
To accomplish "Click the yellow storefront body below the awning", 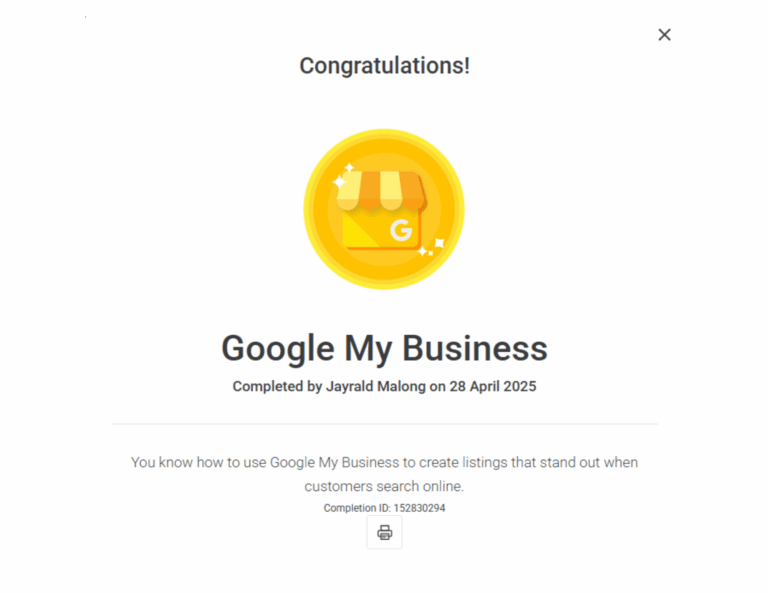I will tap(381, 230).
